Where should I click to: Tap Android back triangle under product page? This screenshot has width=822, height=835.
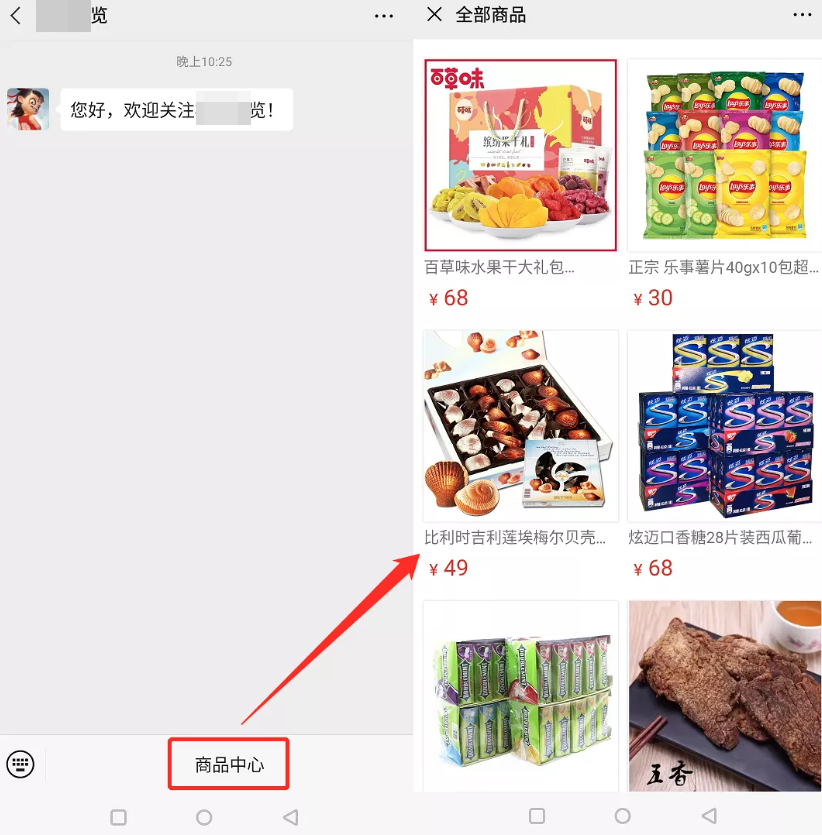tap(709, 816)
